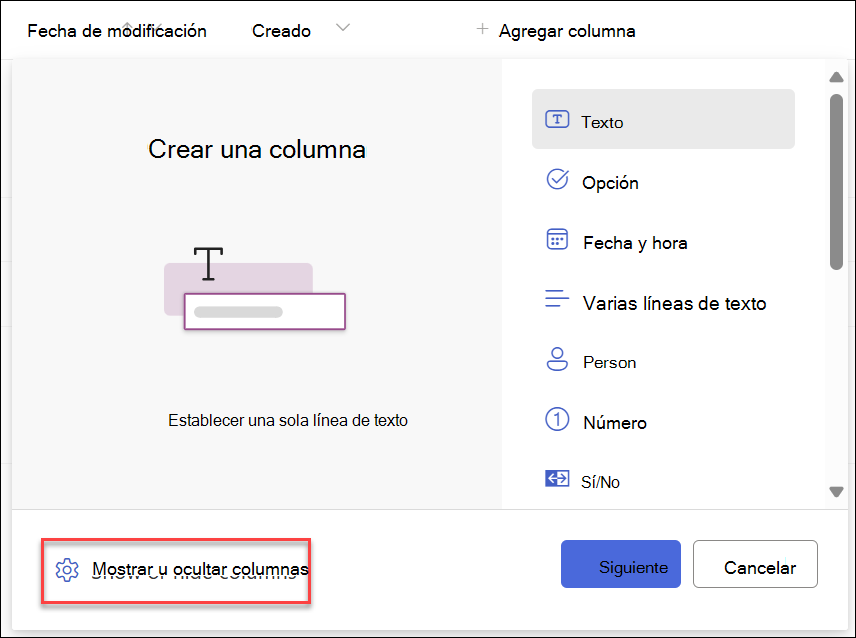Click the Sí/No toggle icon

[557, 479]
